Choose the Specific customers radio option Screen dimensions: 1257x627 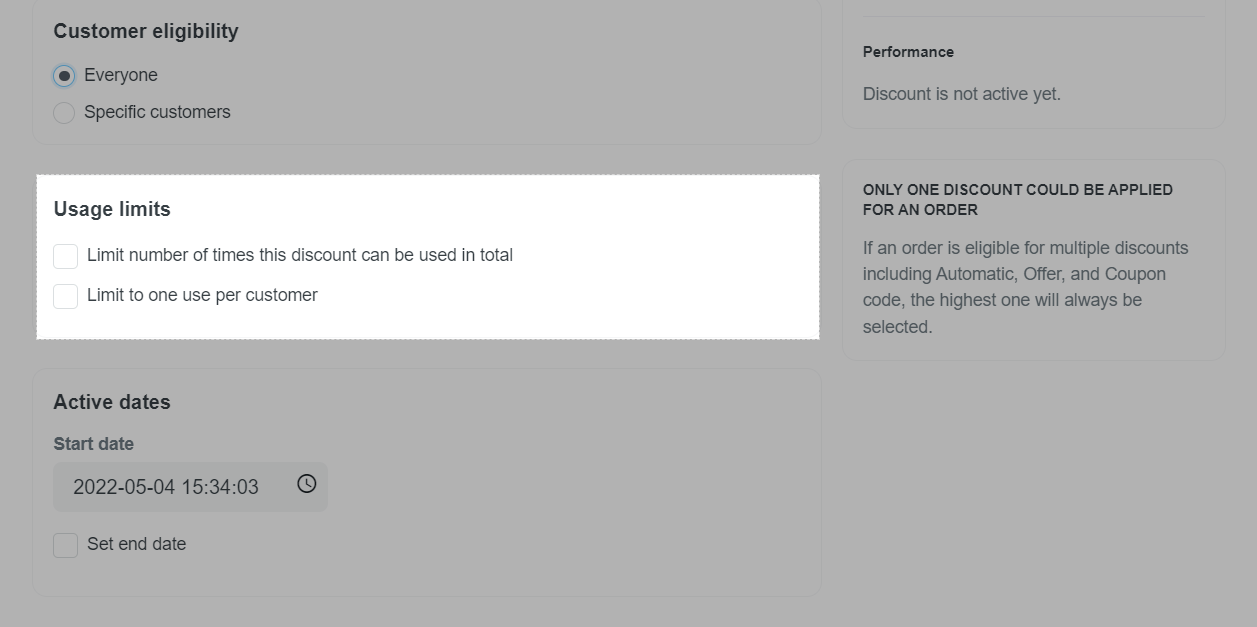pyautogui.click(x=64, y=113)
